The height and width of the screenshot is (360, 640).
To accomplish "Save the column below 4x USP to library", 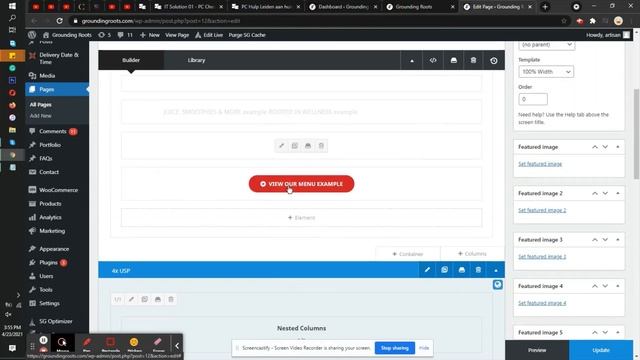I will (x=158, y=299).
